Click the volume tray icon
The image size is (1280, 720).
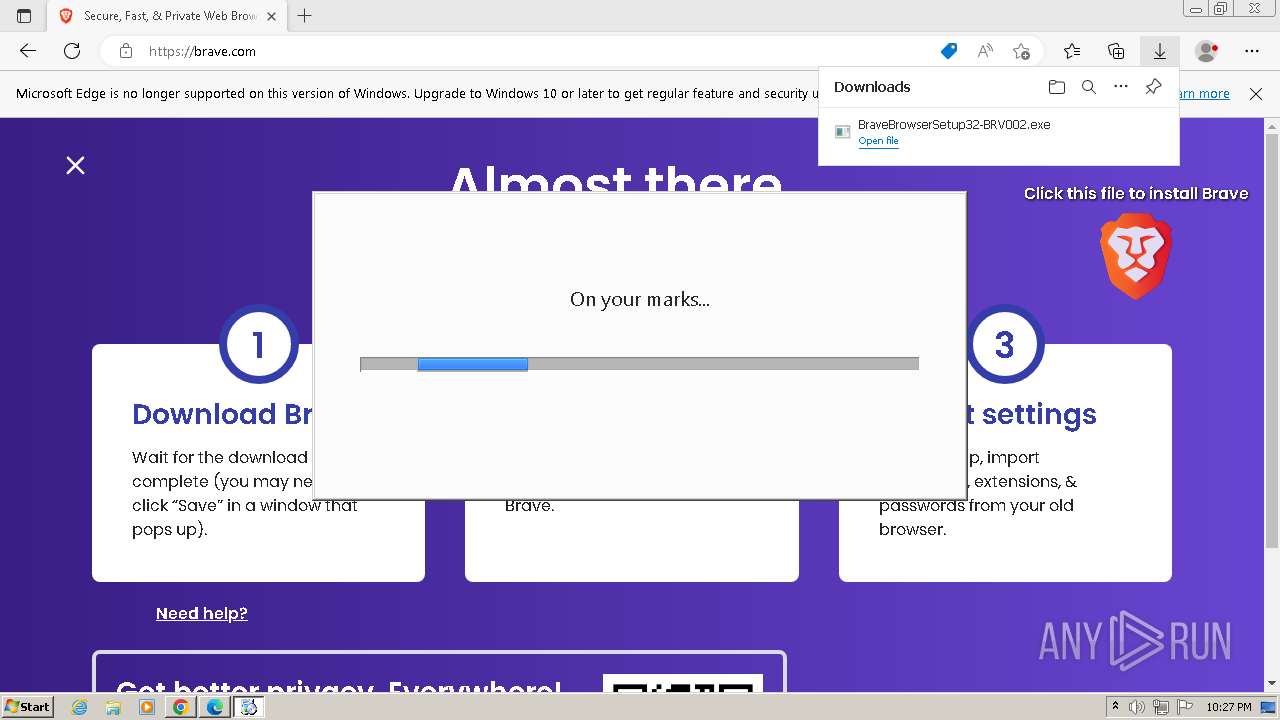point(1138,707)
